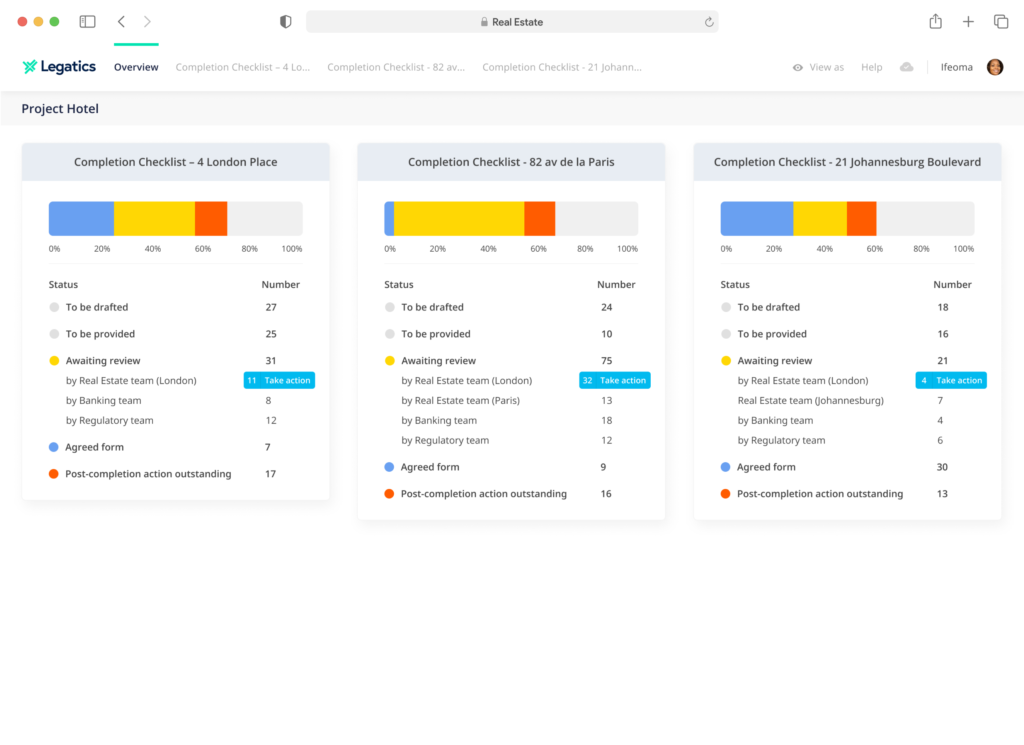This screenshot has height=745, width=1024.
Task: Toggle the View as eye option
Action: pos(818,67)
